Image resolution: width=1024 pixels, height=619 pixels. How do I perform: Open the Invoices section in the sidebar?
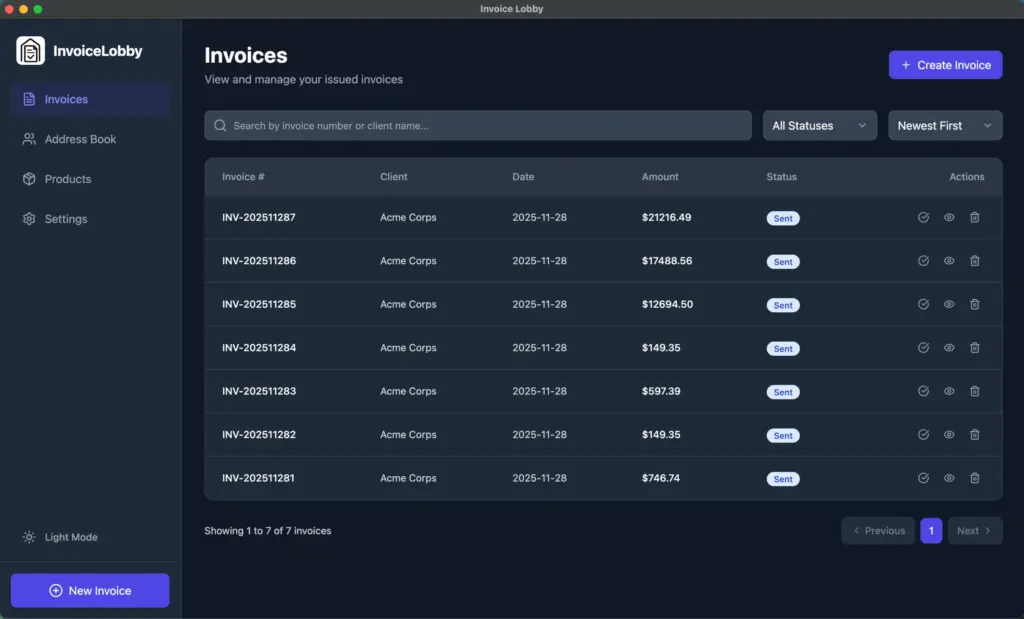coord(68,99)
